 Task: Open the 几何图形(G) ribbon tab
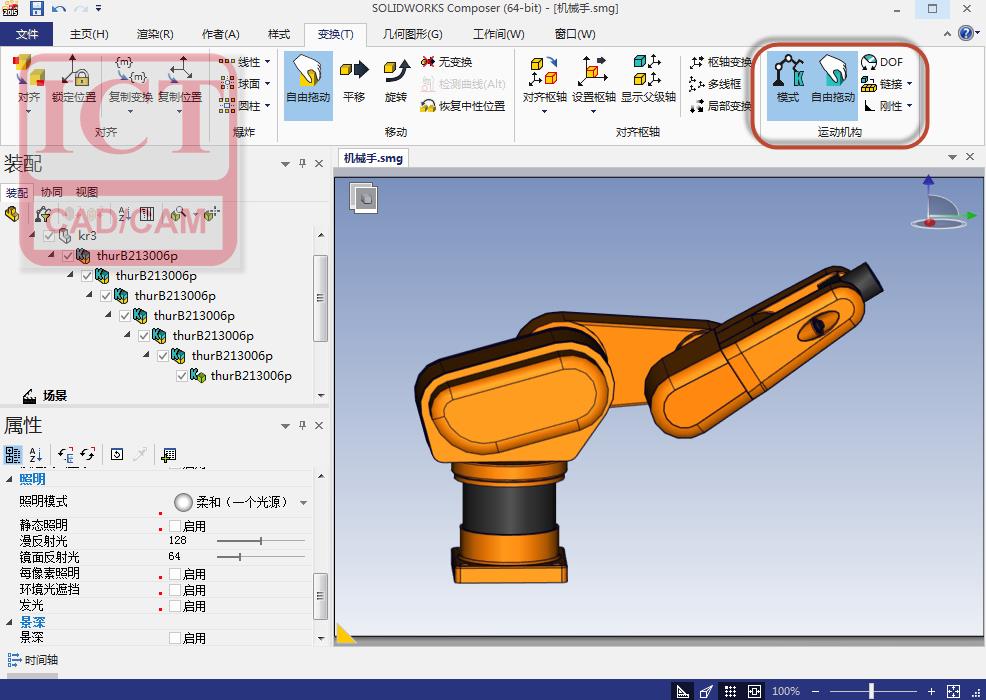pyautogui.click(x=412, y=34)
